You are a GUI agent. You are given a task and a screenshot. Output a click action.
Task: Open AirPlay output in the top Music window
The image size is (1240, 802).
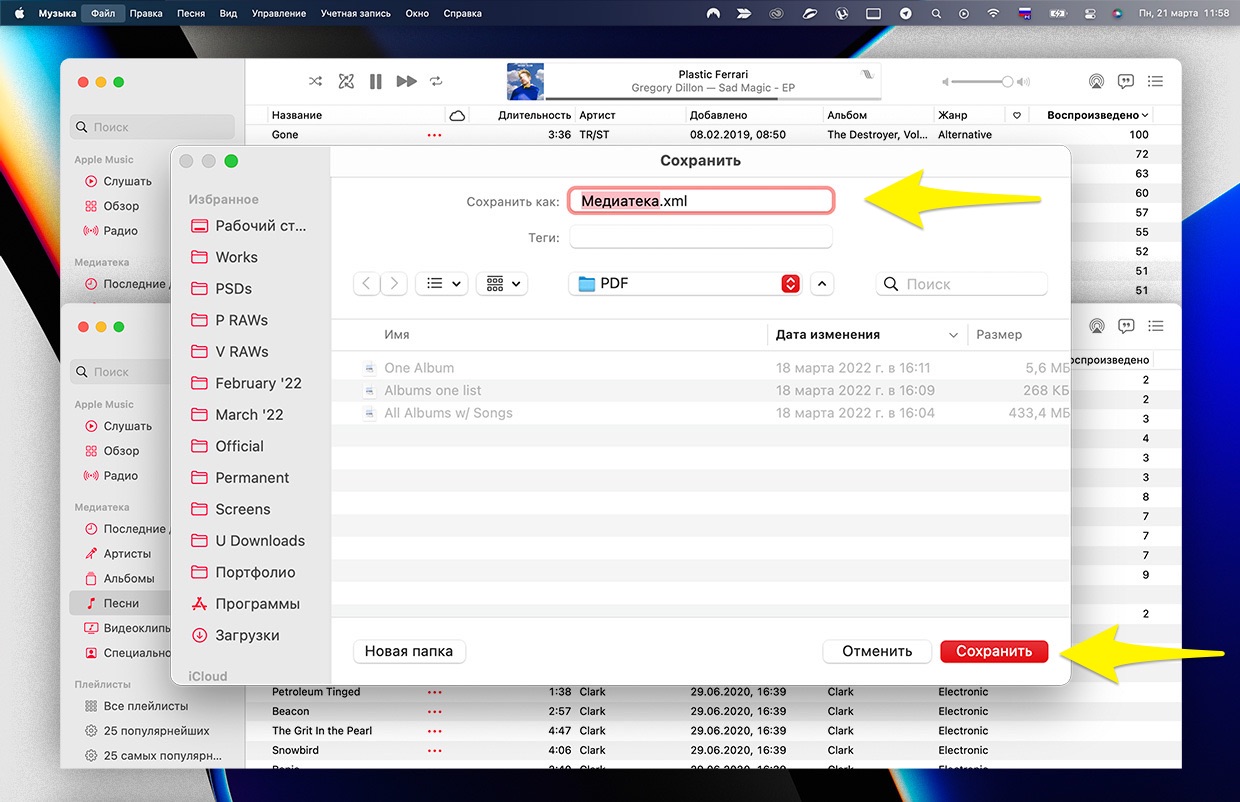1096,81
